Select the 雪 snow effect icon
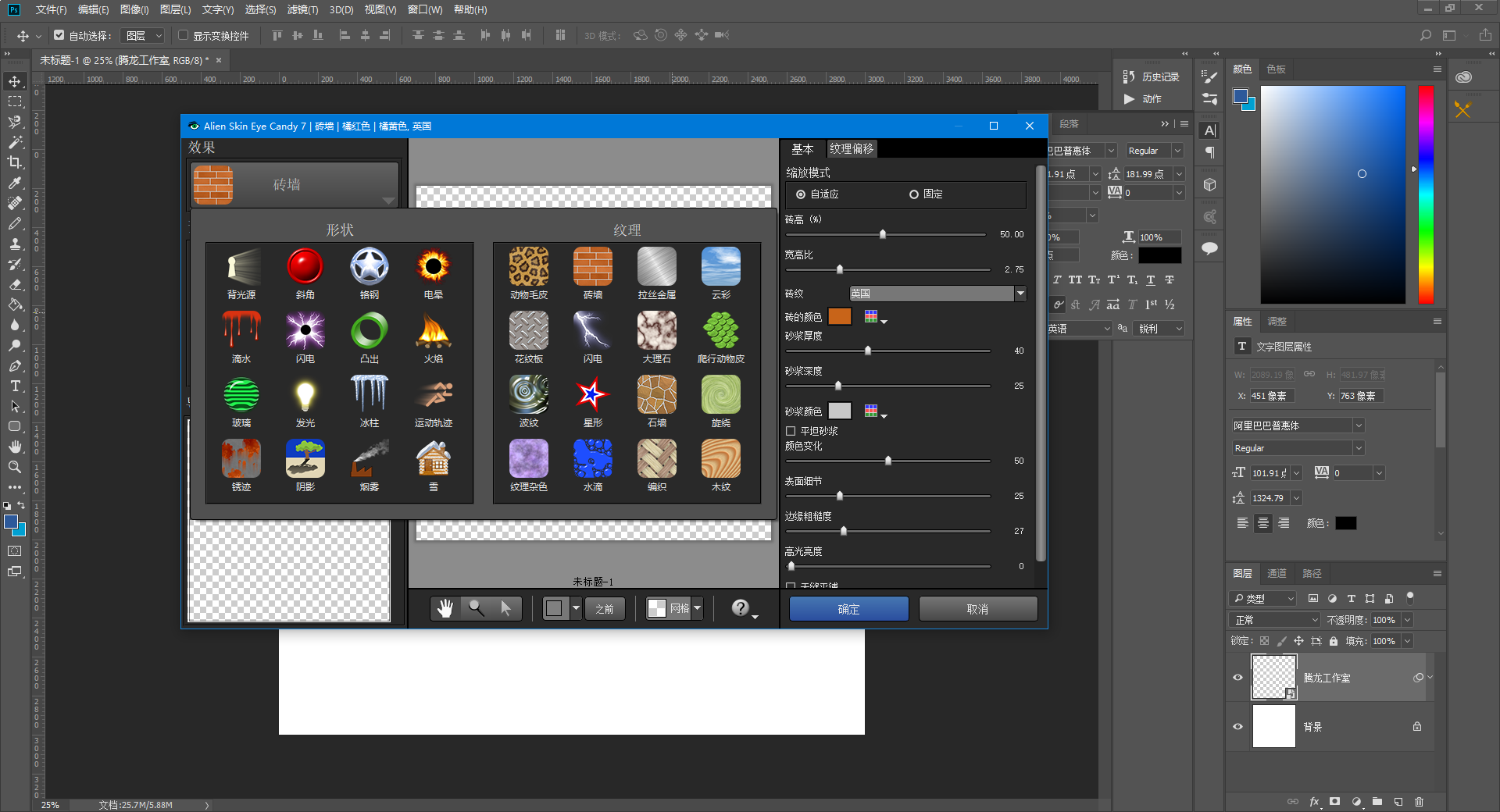1500x812 pixels. click(434, 459)
